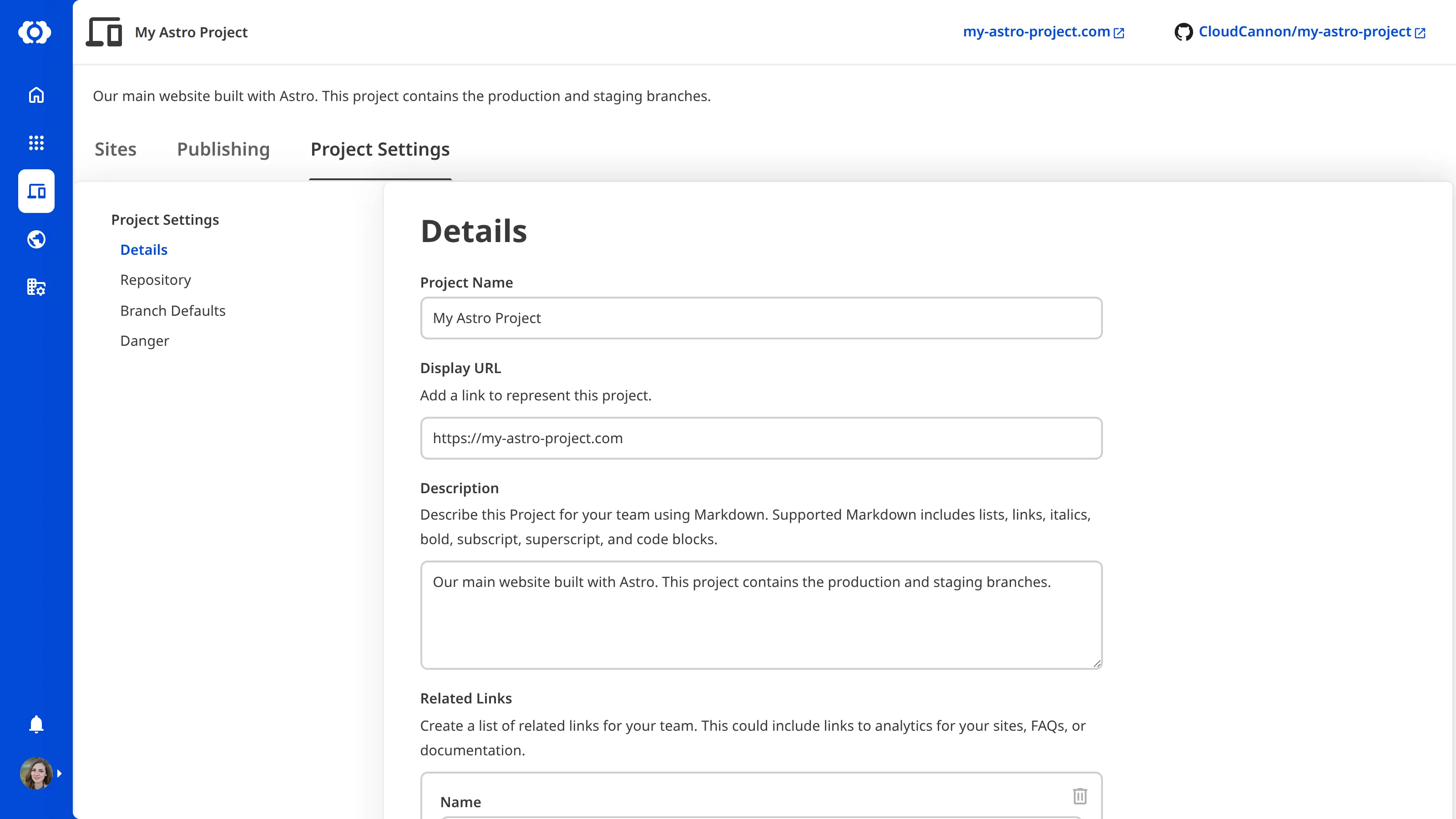
Task: Click the CloudCannon logo in the sidebar
Action: (x=35, y=32)
